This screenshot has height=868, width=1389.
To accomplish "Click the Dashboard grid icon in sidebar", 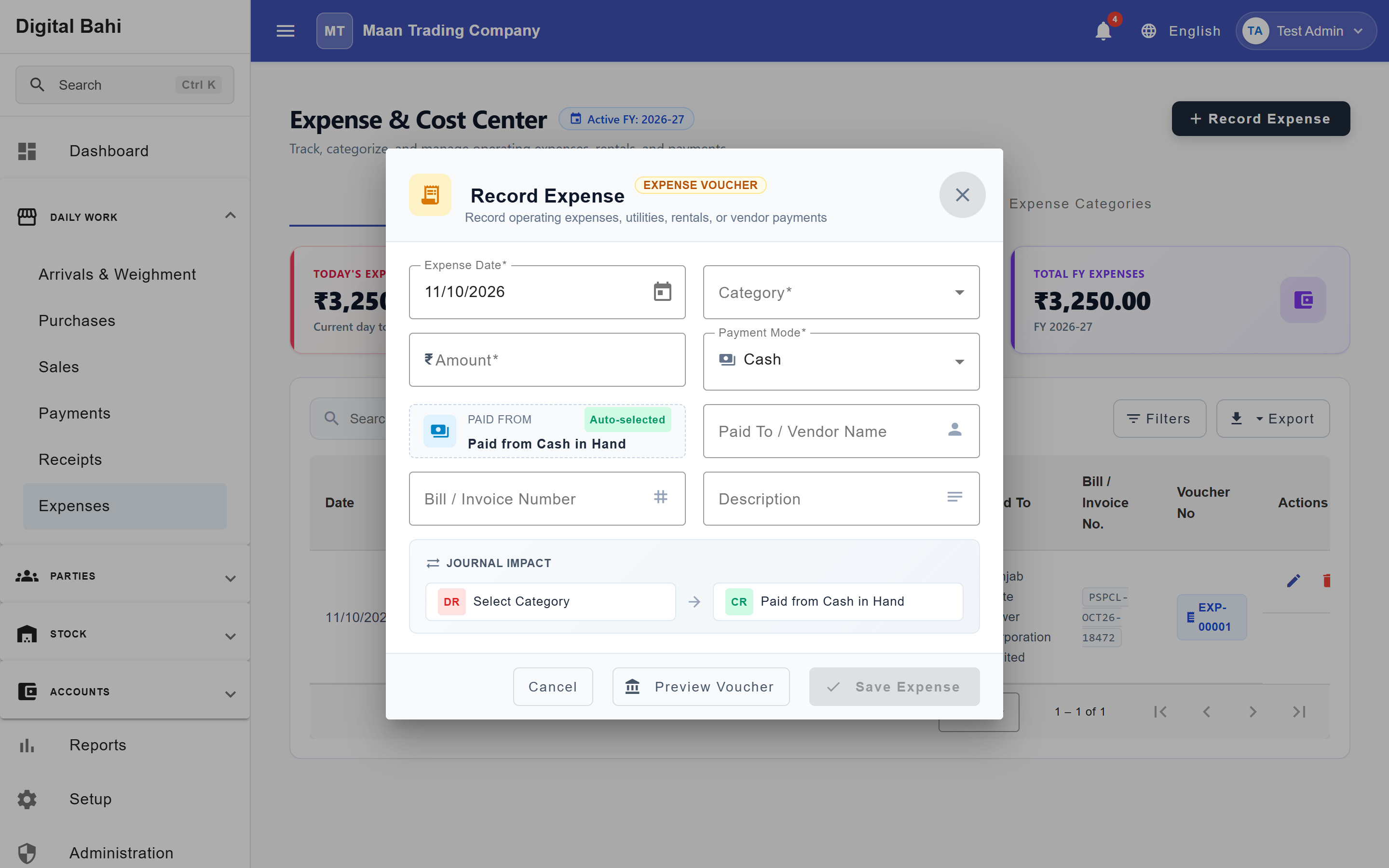I will (27, 151).
